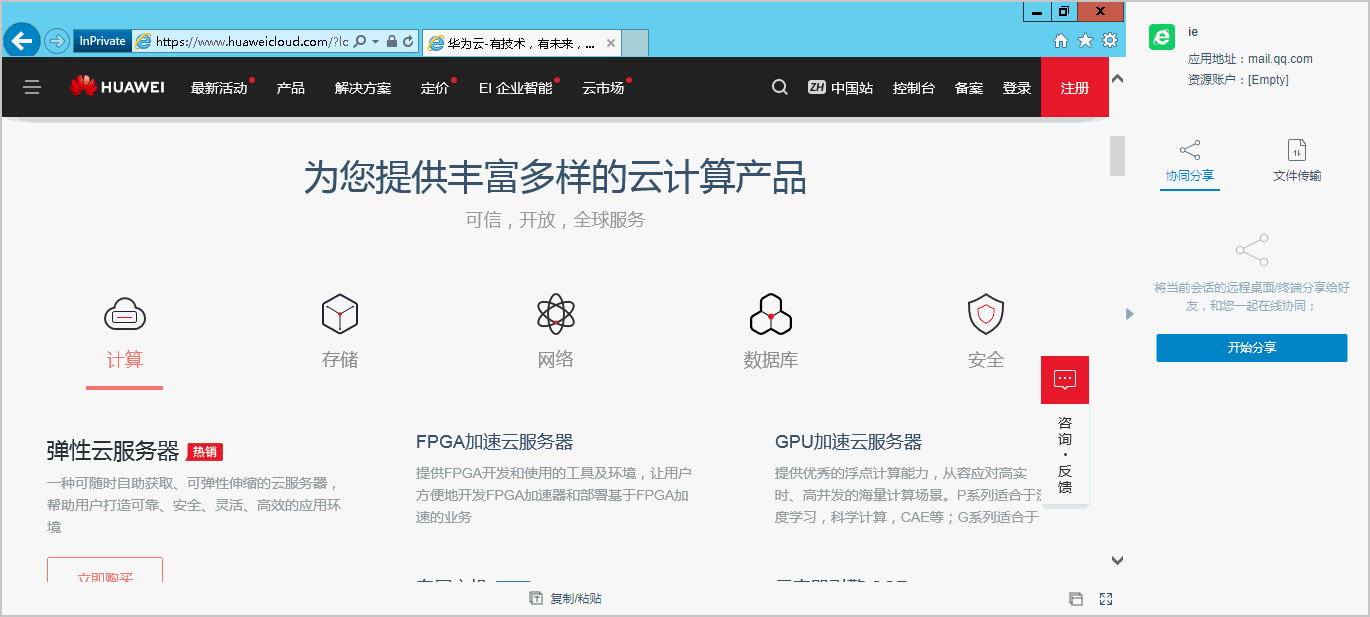Click the 复制/粘贴 copy-paste button
The image size is (1370, 617).
click(x=566, y=599)
